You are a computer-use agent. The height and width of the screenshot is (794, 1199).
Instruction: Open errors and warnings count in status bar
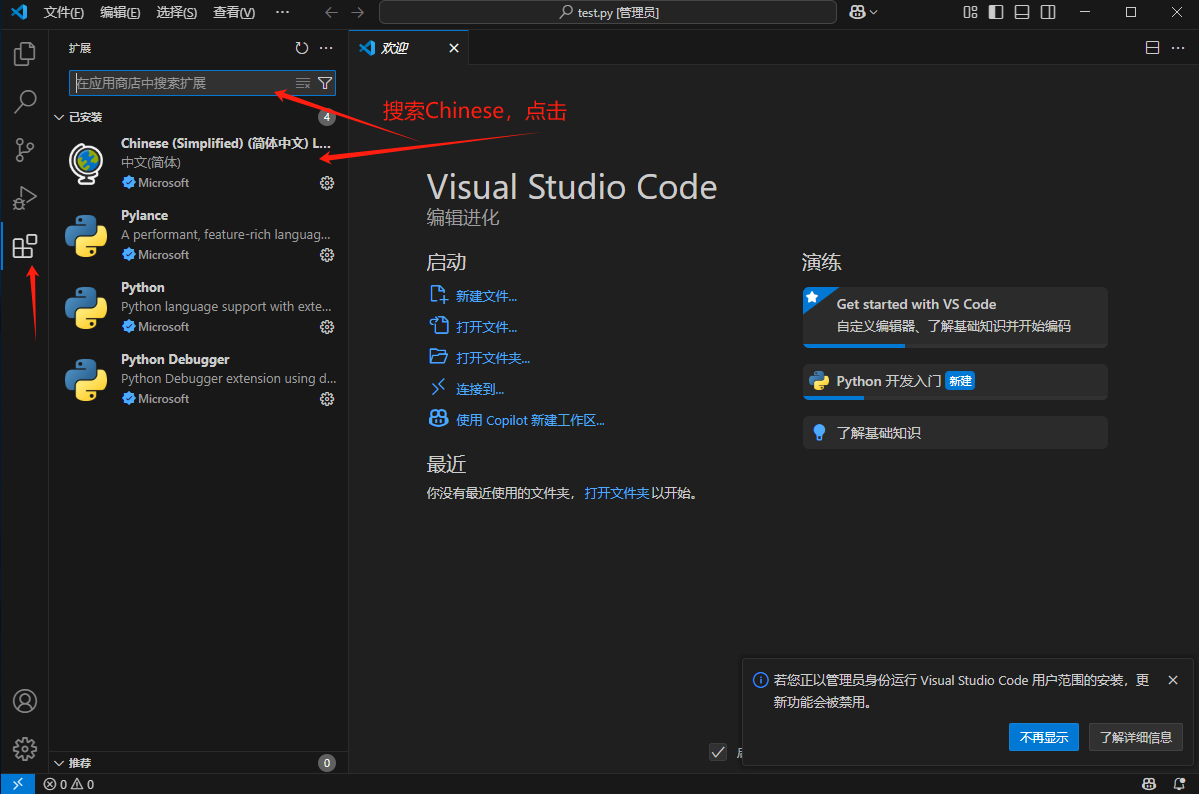tap(69, 784)
